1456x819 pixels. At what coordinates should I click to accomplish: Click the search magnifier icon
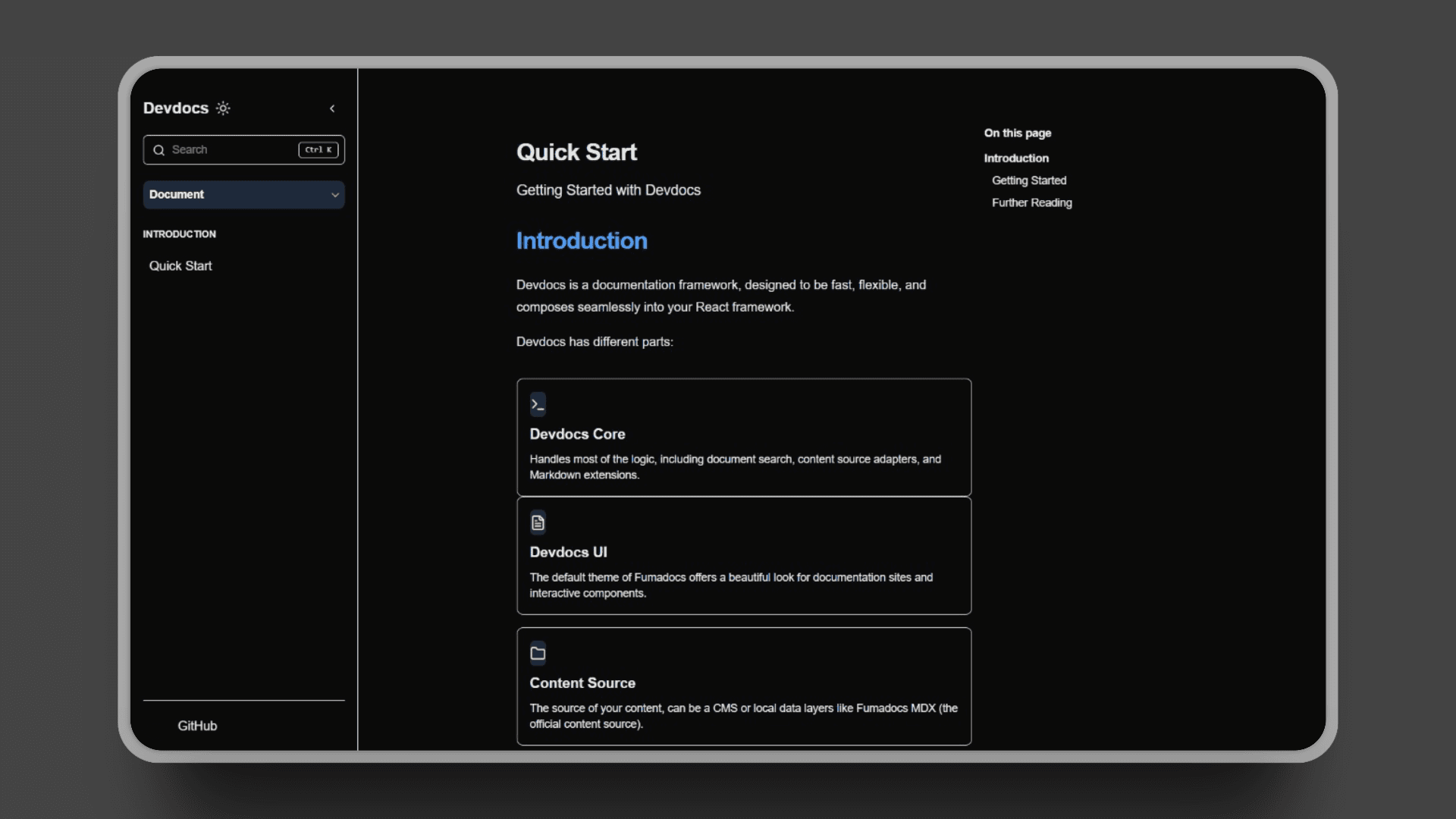point(159,150)
